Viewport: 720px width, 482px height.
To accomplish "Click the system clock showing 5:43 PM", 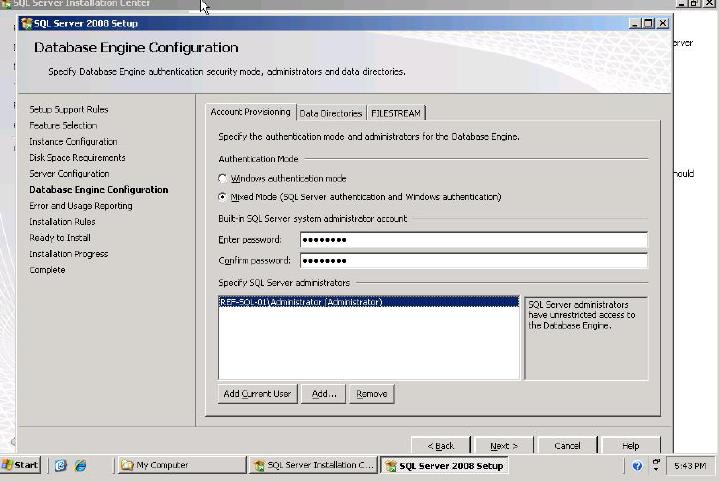I will coord(690,465).
